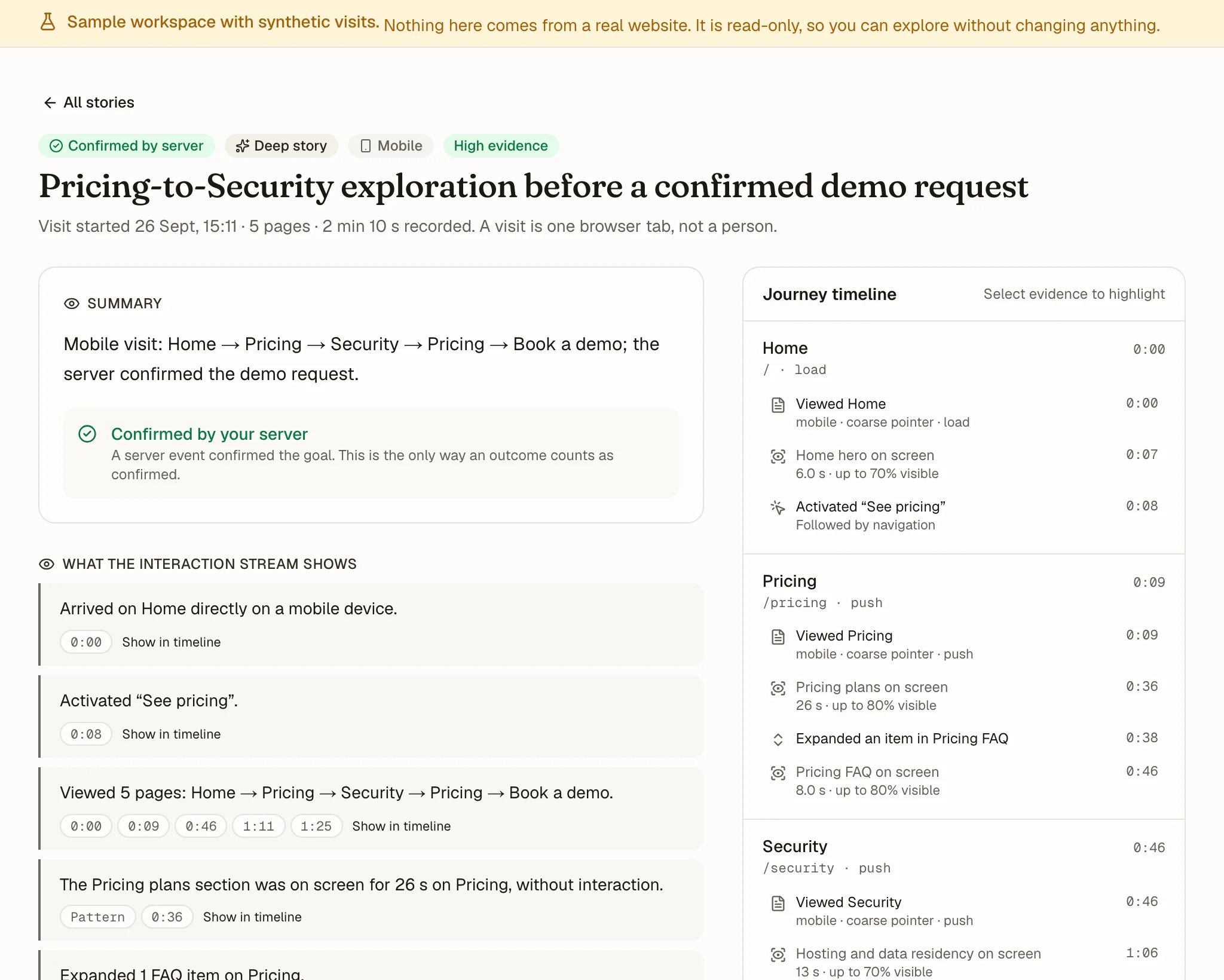Viewport: 1224px width, 980px height.
Task: Click the eye icon next to WHAT THE INTERACTION STREAM SHOWS
Action: [x=47, y=564]
